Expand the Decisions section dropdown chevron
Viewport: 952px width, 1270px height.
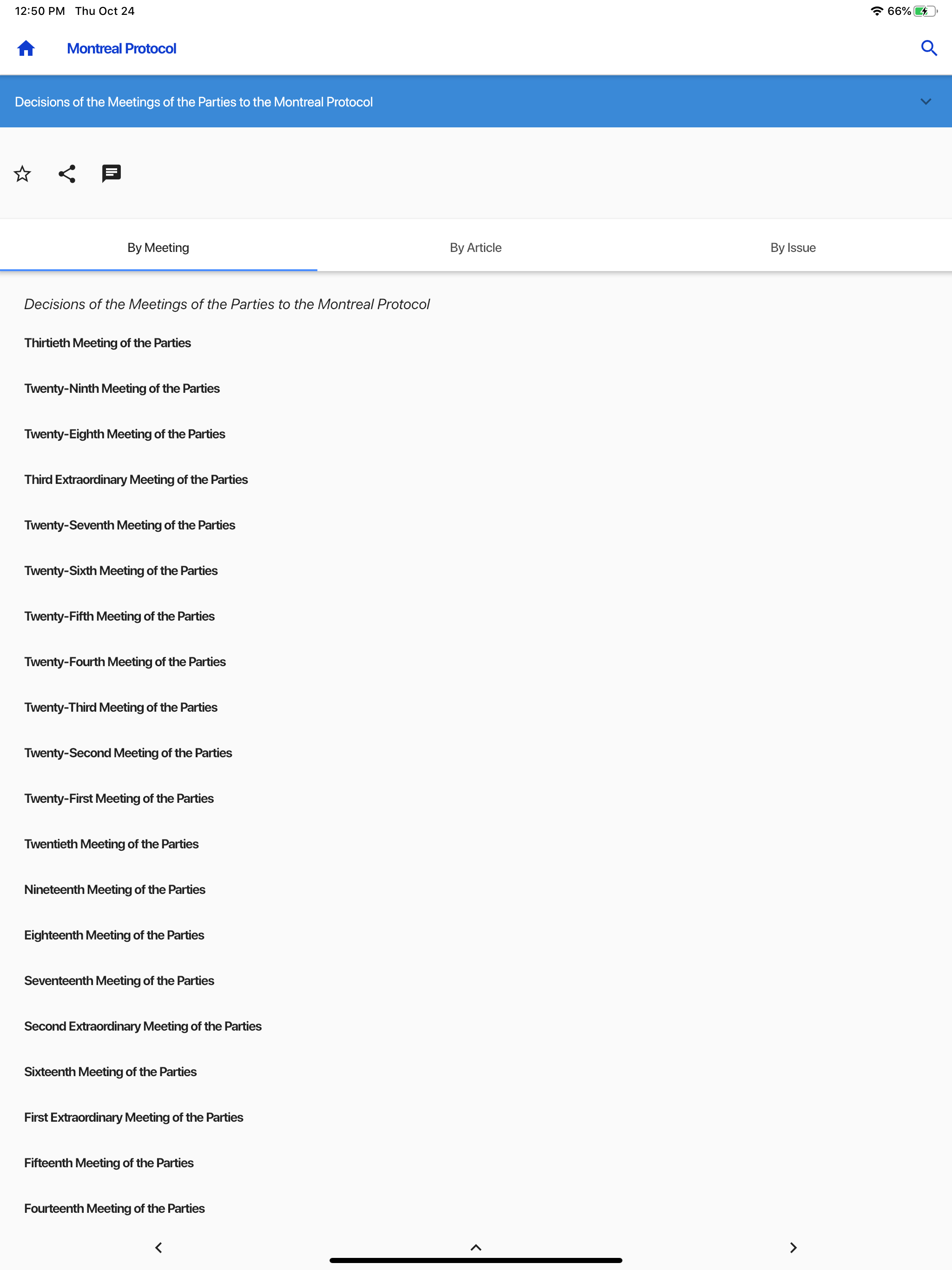[926, 102]
